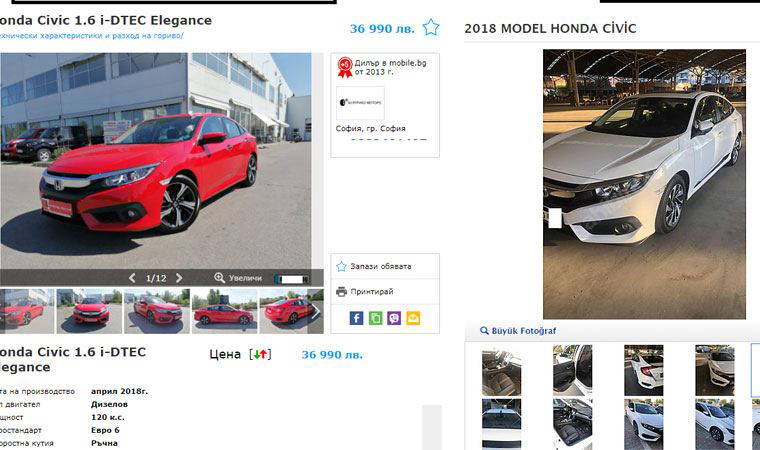Go to the next photo arrow in gallery
760x450 pixels.
coord(179,278)
